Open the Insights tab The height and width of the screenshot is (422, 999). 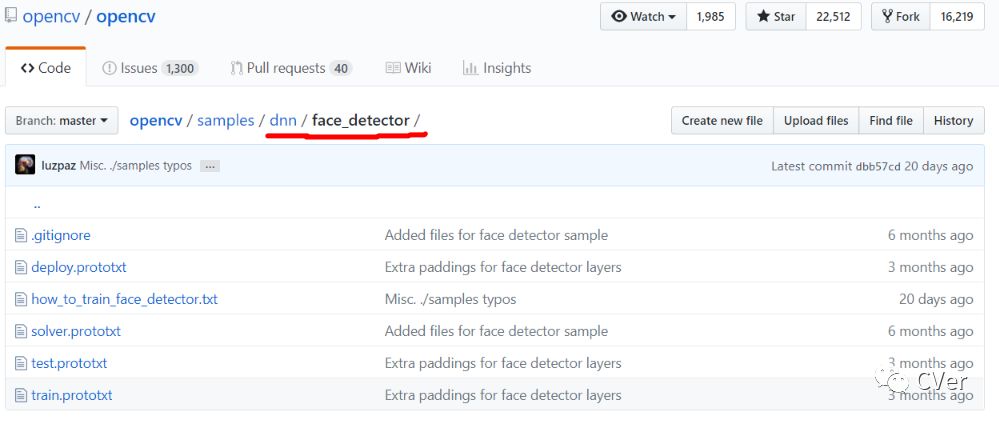coord(497,68)
